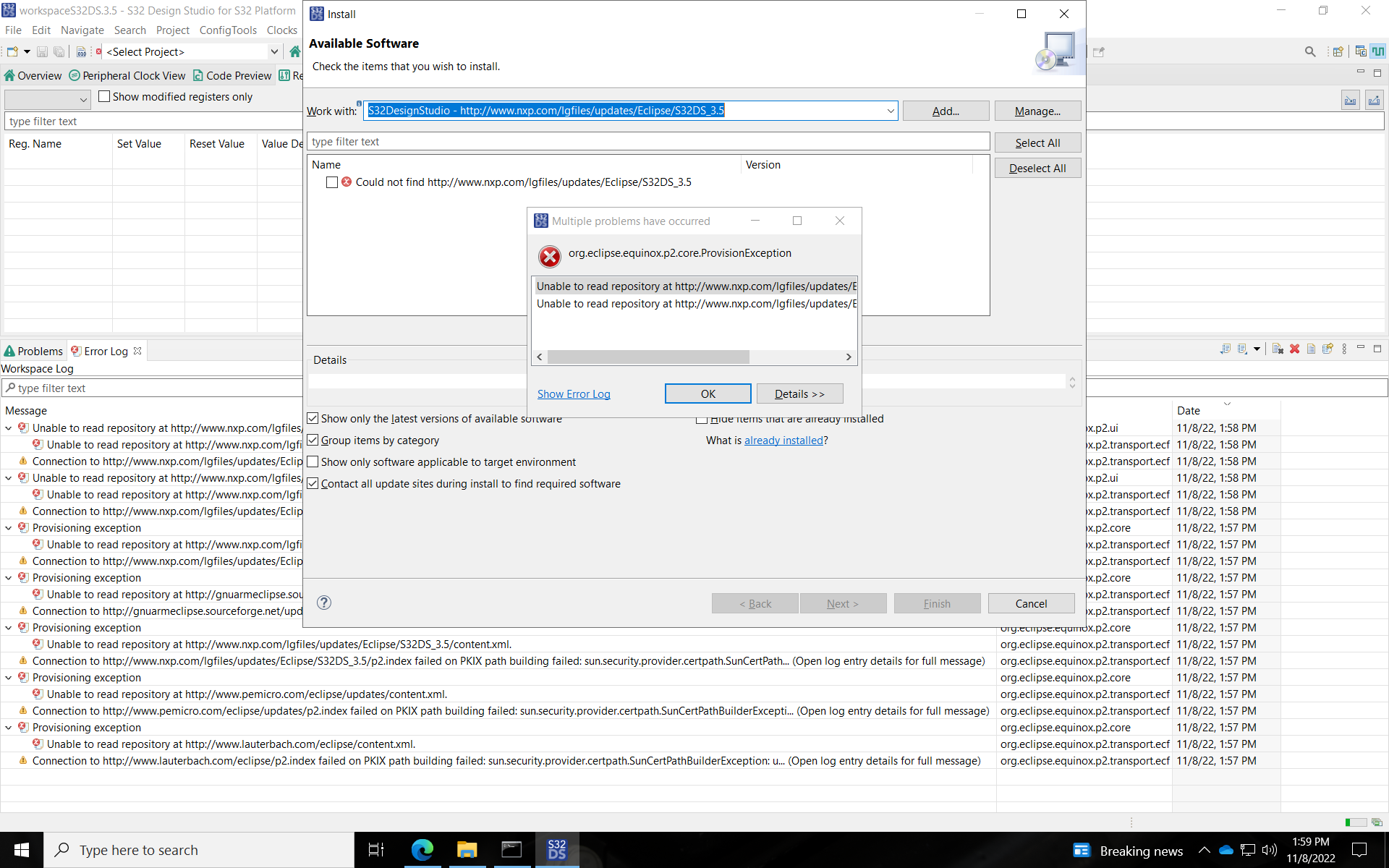This screenshot has height=868, width=1389.
Task: Open the Work with repository dropdown
Action: pos(890,111)
